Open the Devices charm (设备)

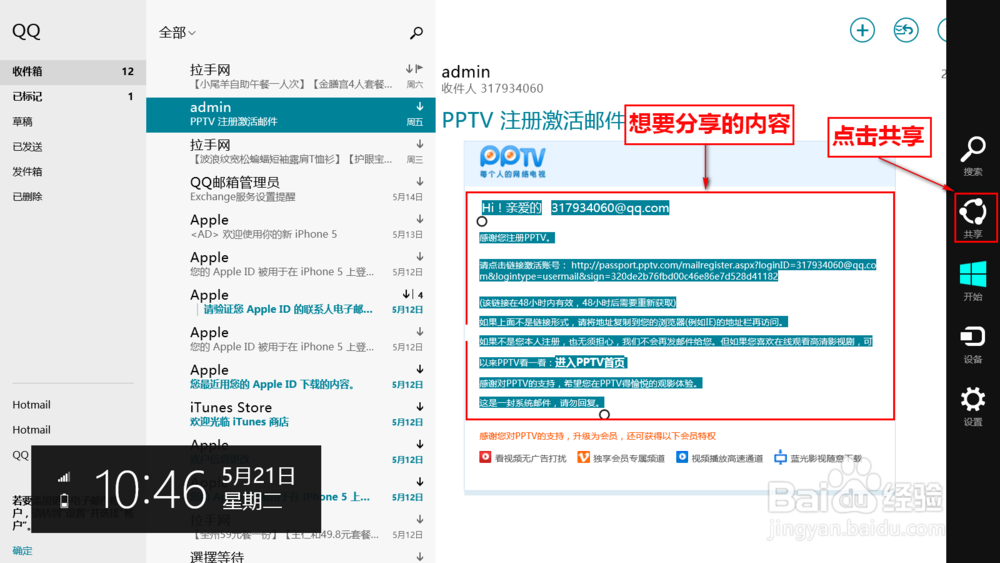click(x=973, y=344)
